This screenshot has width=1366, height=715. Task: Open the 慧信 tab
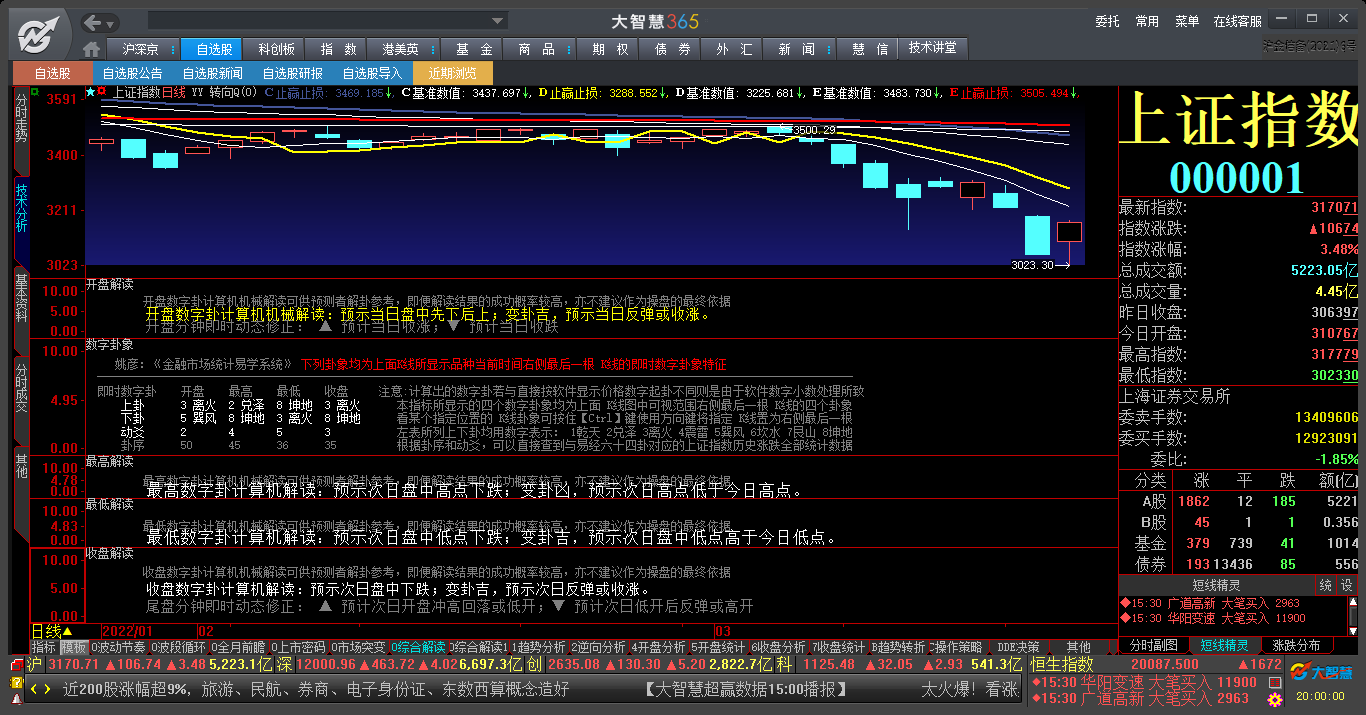coord(868,49)
